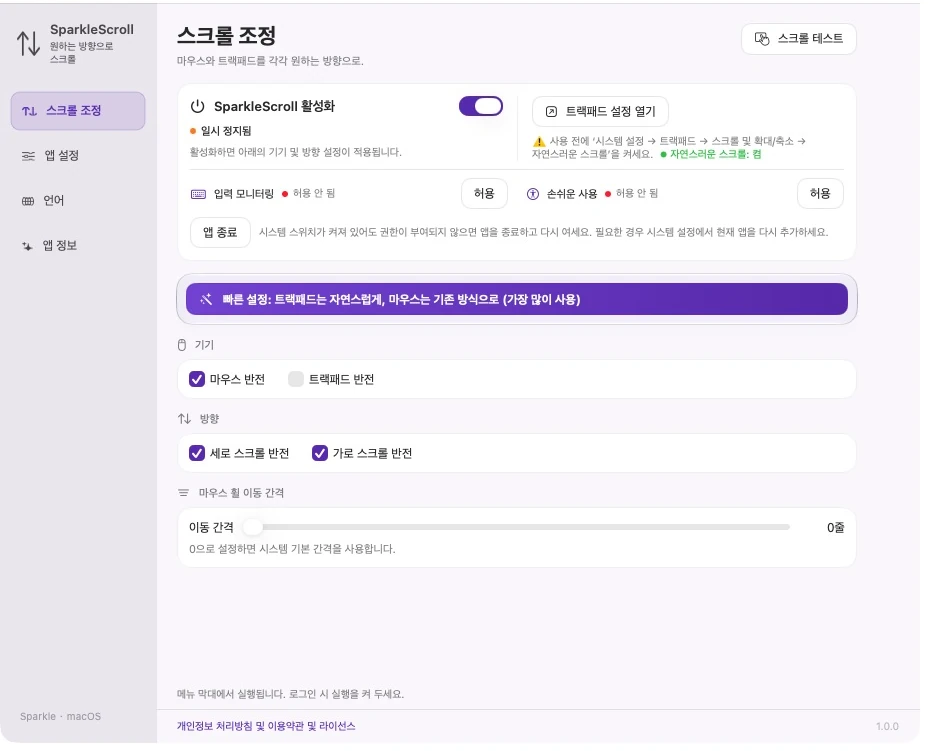Toggle the SparkleScroll 활성화 switch
The width and height of the screenshot is (928, 751).
481,107
